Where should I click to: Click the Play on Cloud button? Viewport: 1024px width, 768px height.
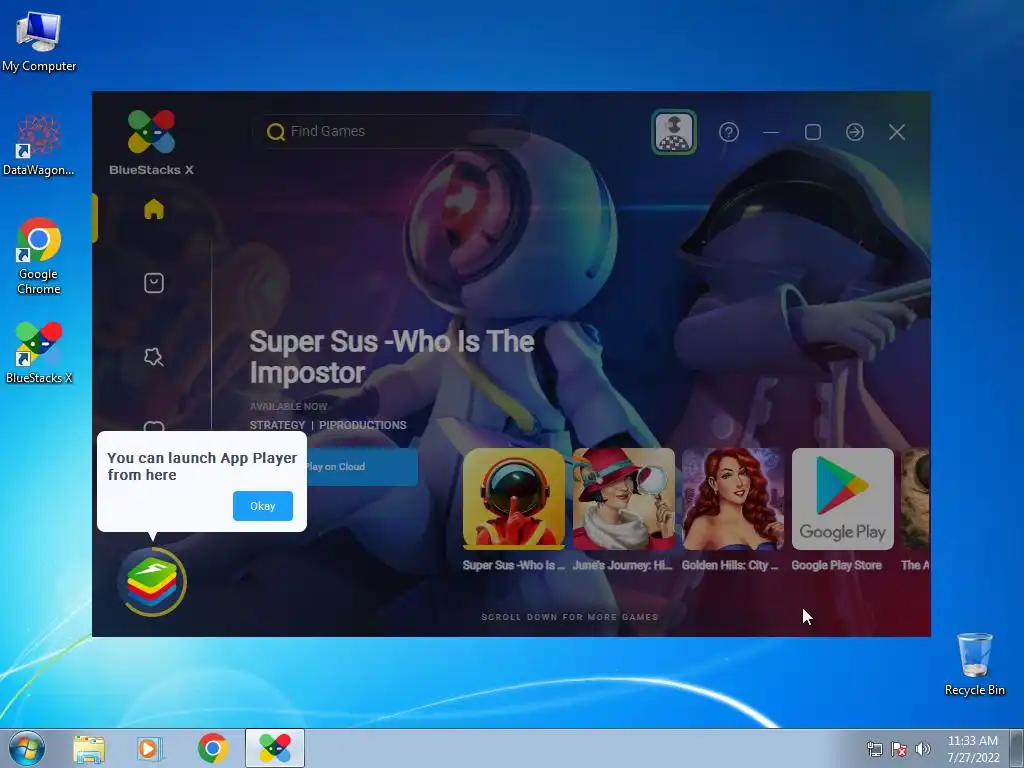click(362, 467)
